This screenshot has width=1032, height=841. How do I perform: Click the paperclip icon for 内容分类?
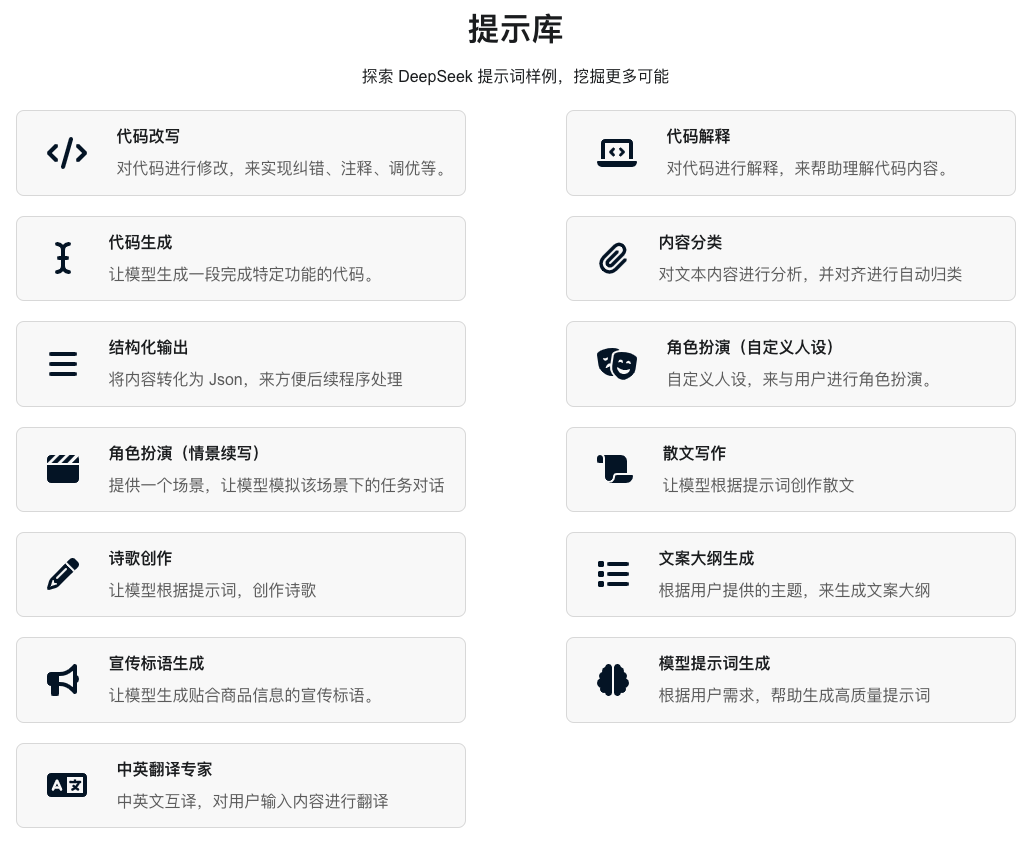point(612,258)
